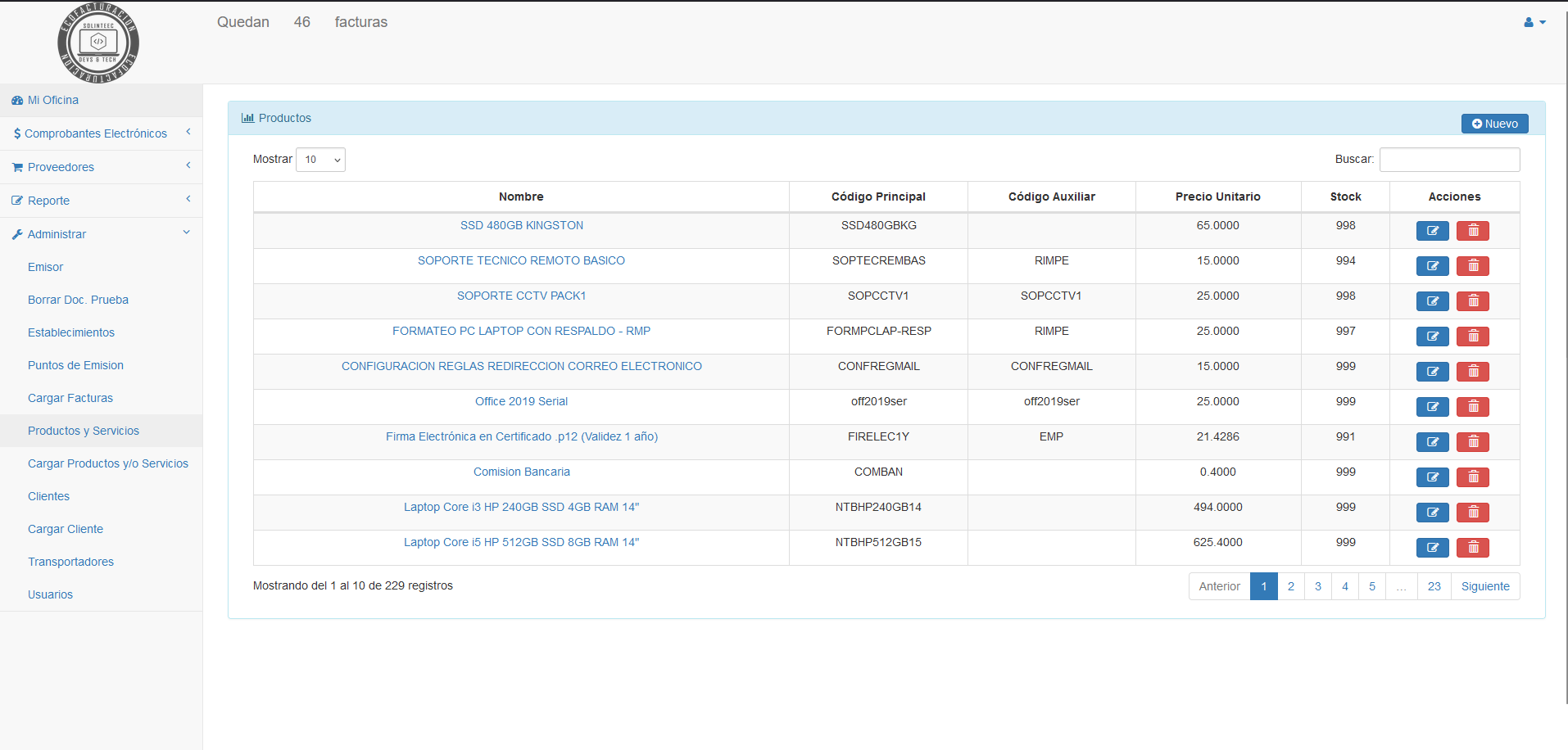The image size is (1568, 750).
Task: Expand the Comprobantes Electrónicos menu
Action: point(101,133)
